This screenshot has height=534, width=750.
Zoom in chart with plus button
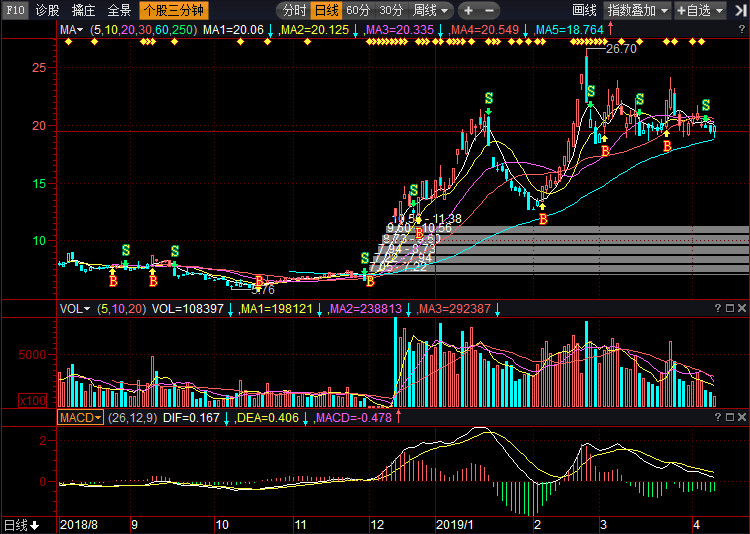[468, 10]
